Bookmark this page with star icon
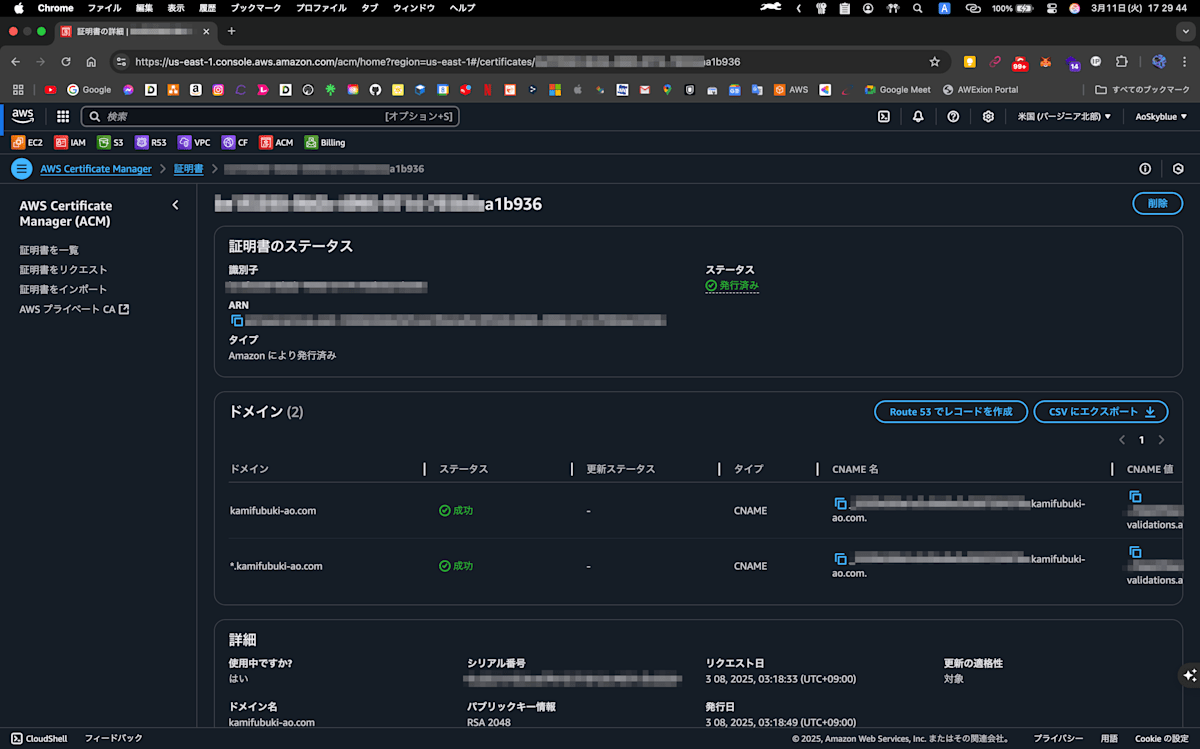The image size is (1200, 749). (934, 62)
